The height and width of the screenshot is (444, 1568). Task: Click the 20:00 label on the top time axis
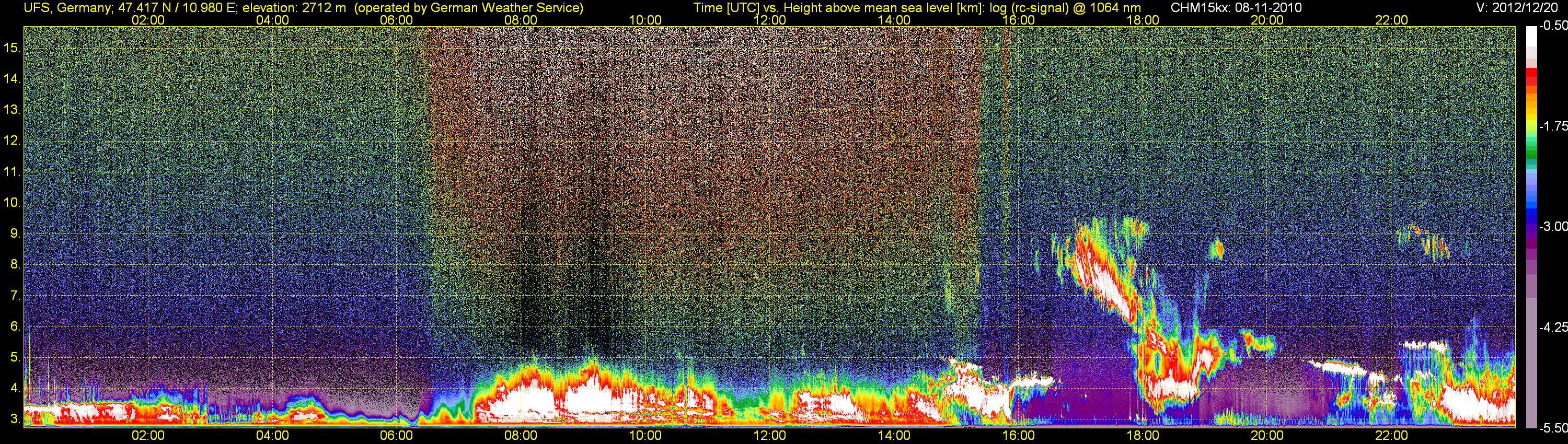[x=1267, y=19]
